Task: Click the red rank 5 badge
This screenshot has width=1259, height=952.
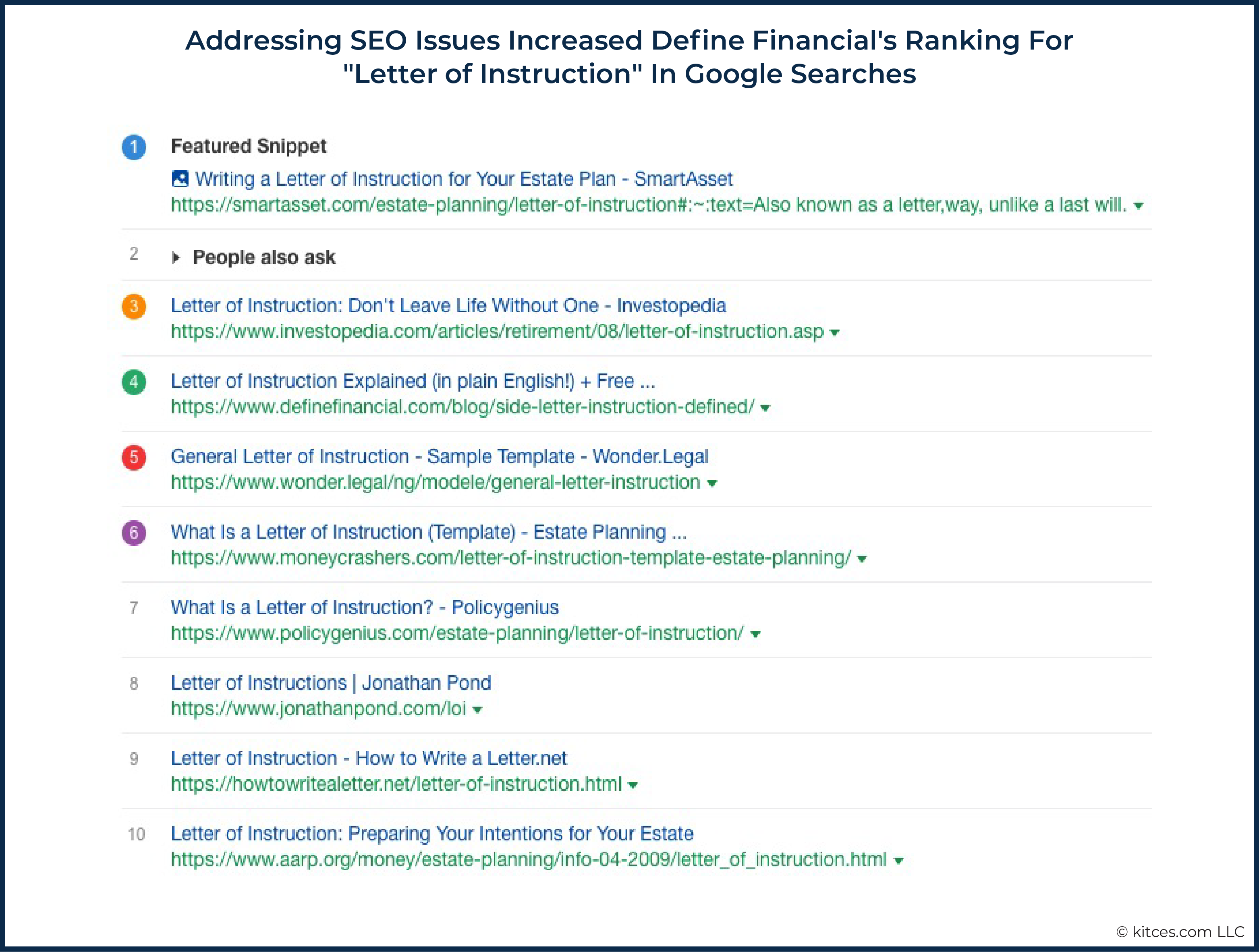Action: tap(134, 457)
